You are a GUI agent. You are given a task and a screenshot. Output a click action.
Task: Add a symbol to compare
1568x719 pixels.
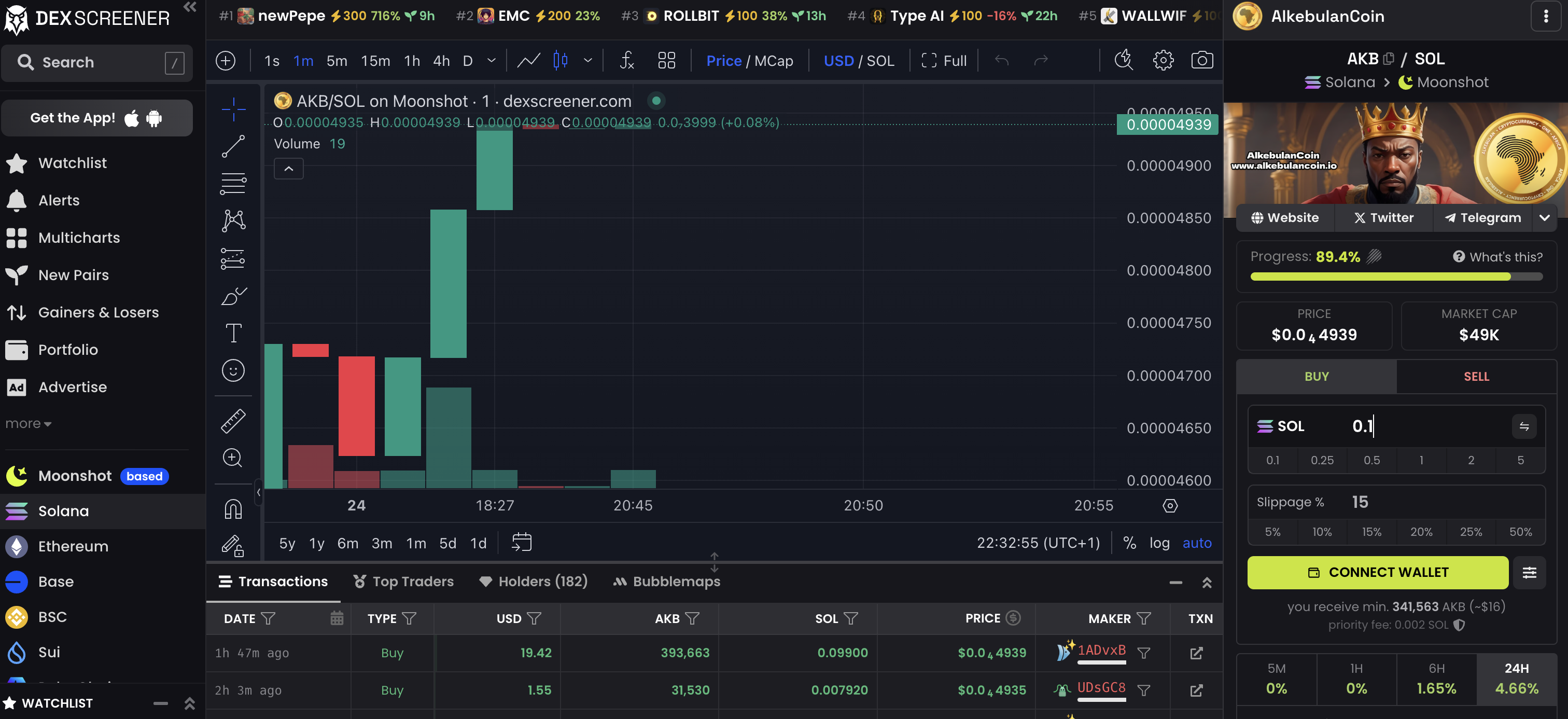tap(226, 60)
